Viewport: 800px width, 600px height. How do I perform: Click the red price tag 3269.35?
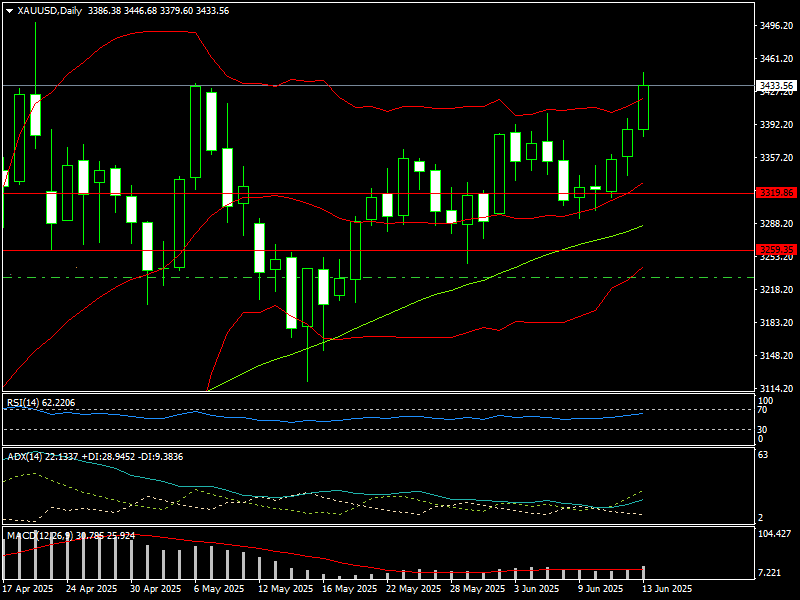[776, 250]
